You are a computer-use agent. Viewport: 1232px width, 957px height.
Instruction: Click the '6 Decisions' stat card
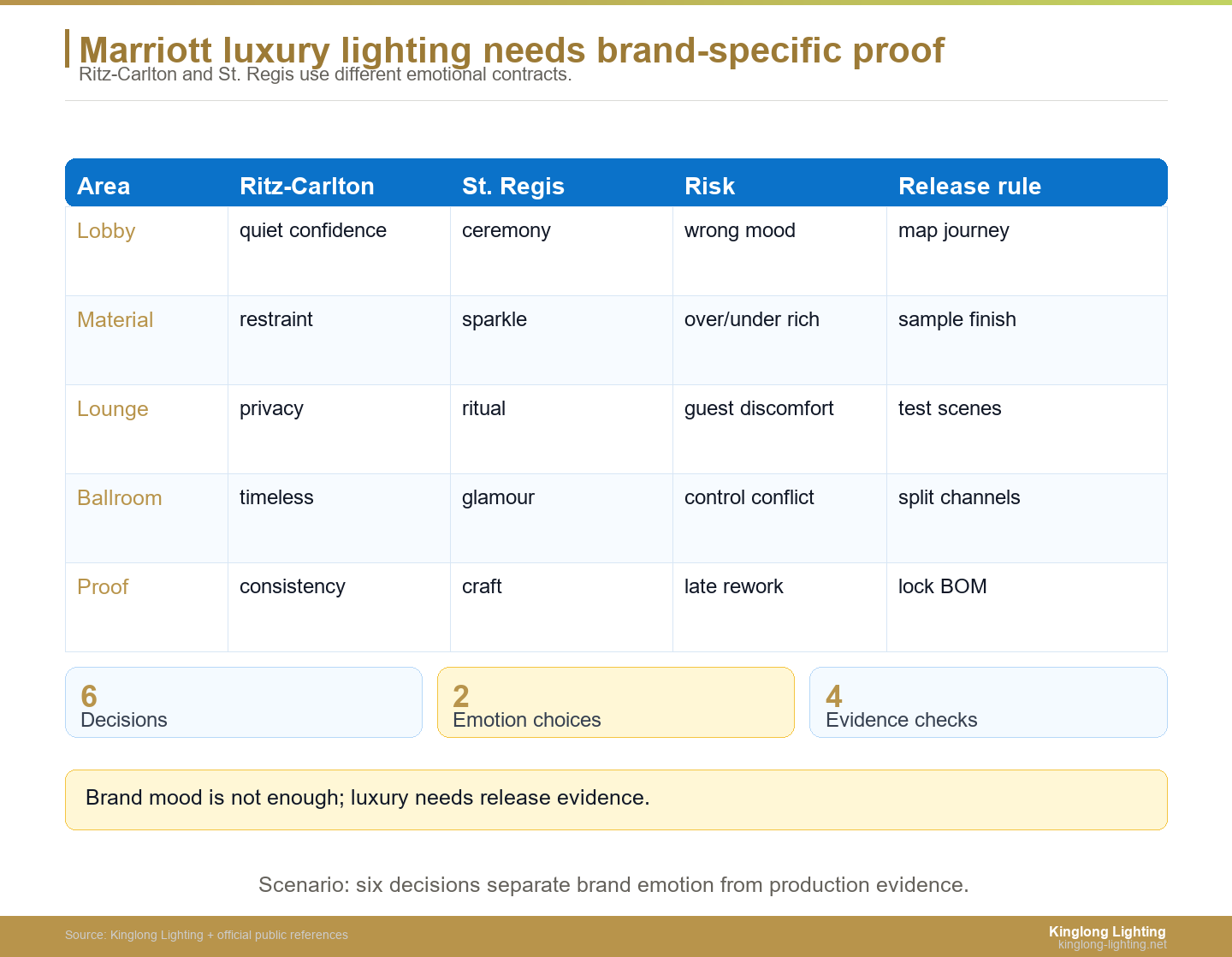click(244, 702)
